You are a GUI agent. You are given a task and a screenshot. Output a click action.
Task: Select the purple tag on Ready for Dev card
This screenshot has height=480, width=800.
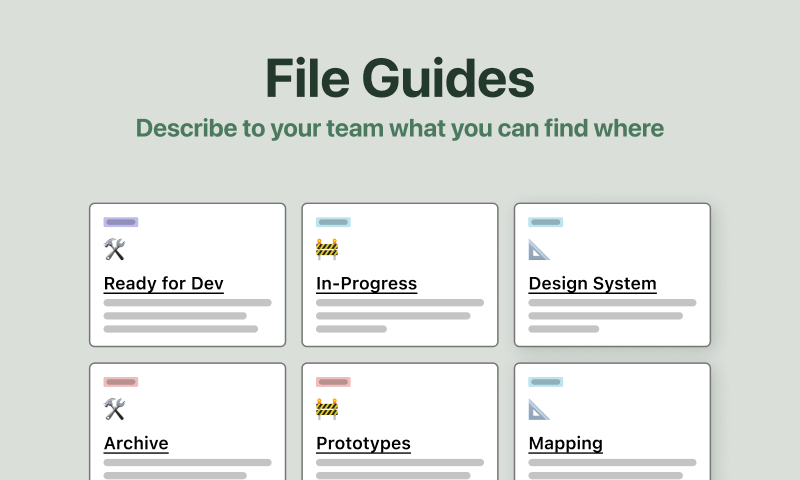pyautogui.click(x=121, y=222)
